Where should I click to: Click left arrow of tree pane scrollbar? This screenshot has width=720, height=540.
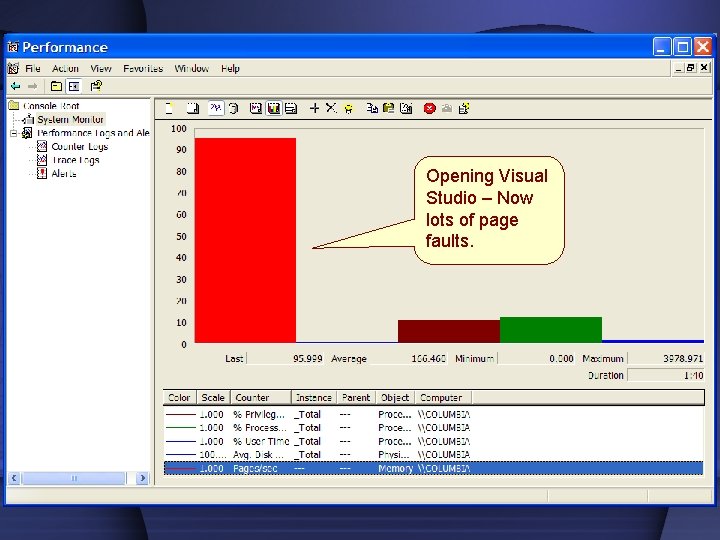14,478
